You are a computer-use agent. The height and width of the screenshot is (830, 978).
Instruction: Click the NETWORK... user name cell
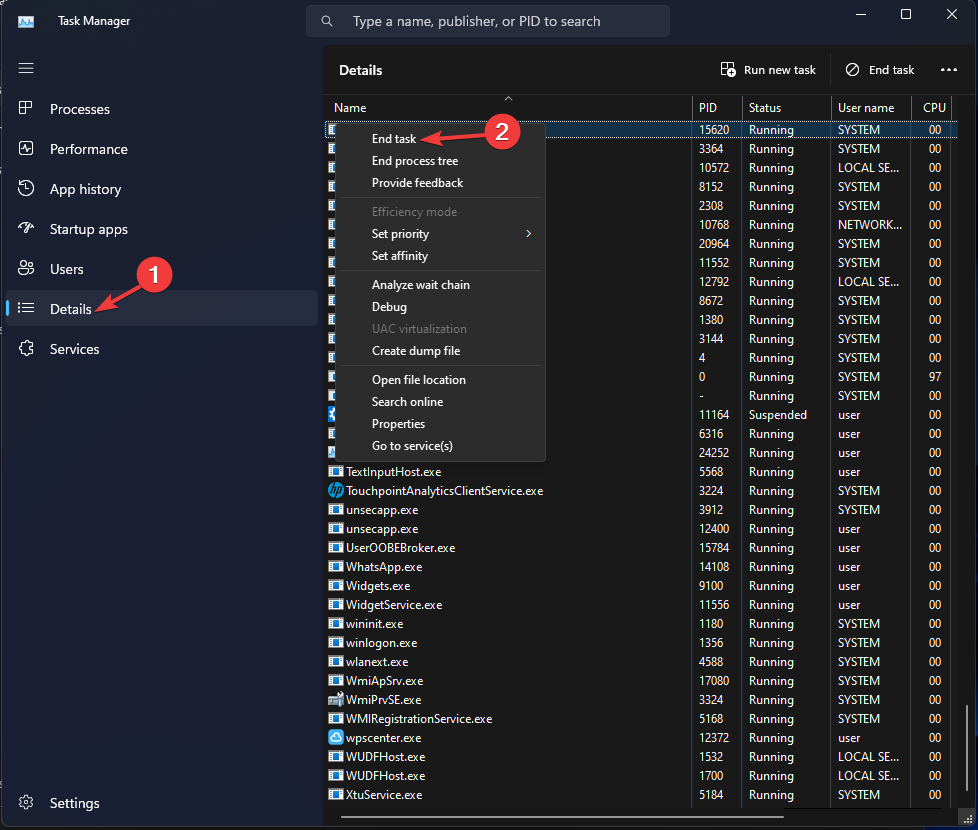(869, 224)
